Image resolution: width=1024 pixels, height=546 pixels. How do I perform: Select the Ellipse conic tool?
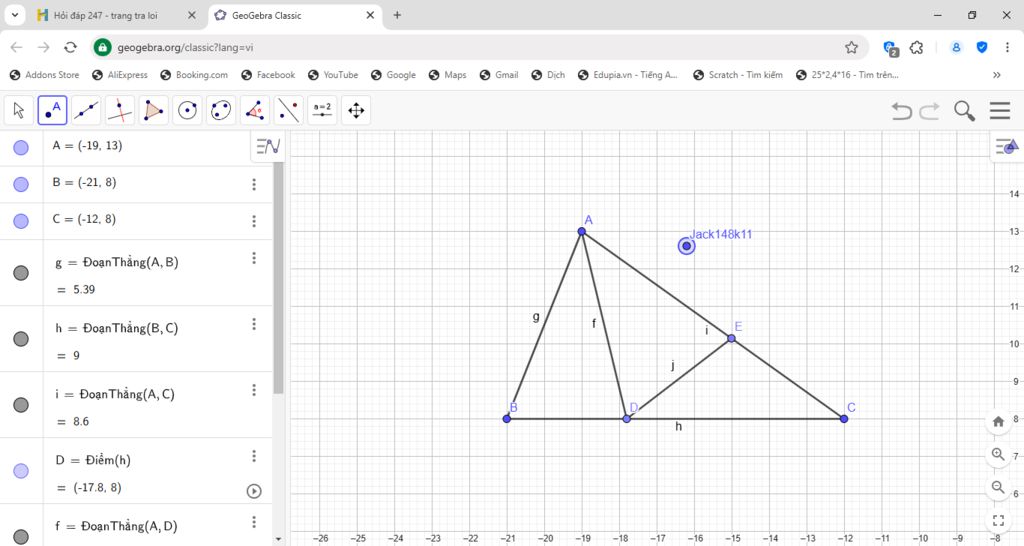pos(221,110)
